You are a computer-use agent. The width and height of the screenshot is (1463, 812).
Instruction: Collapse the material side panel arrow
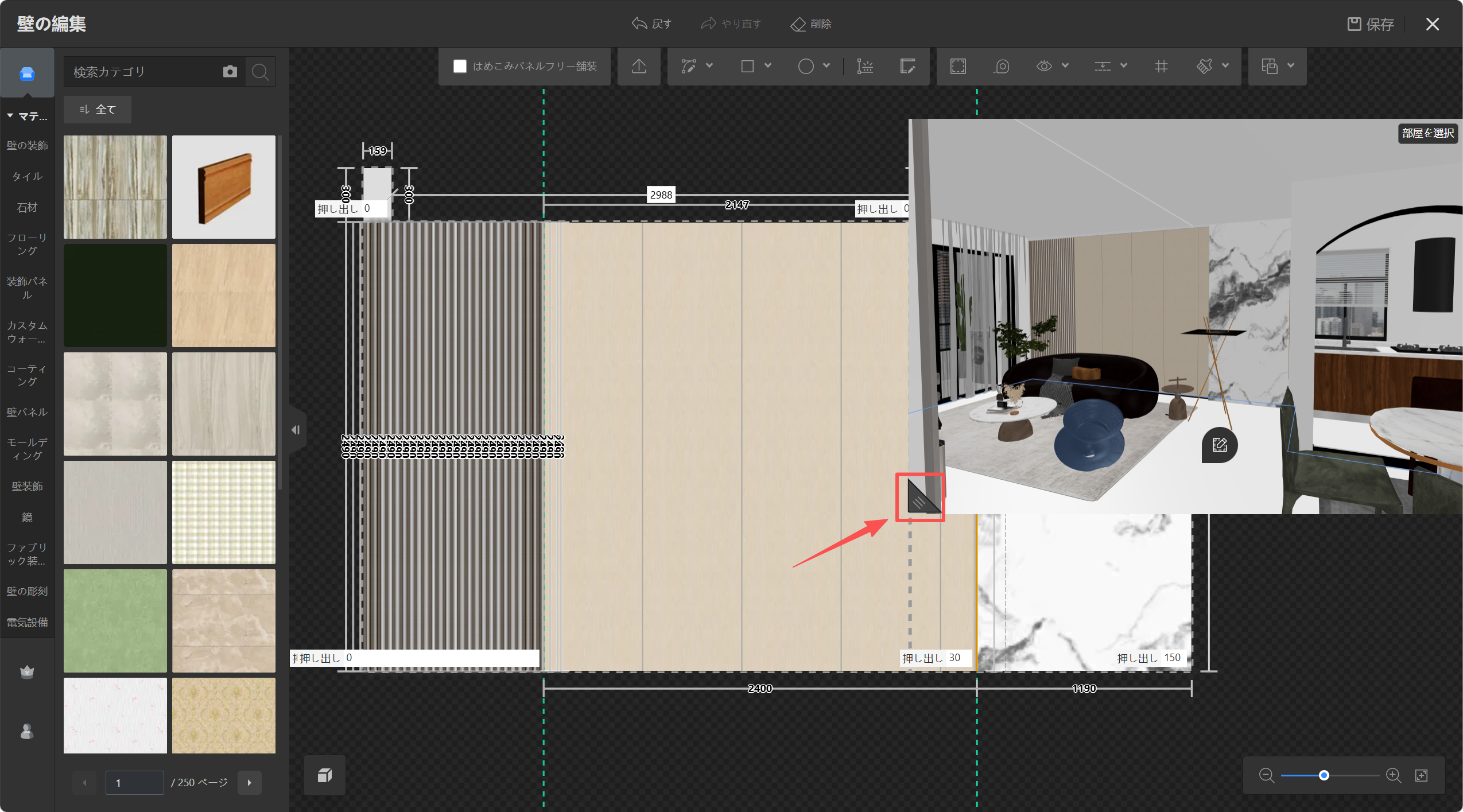tap(296, 430)
